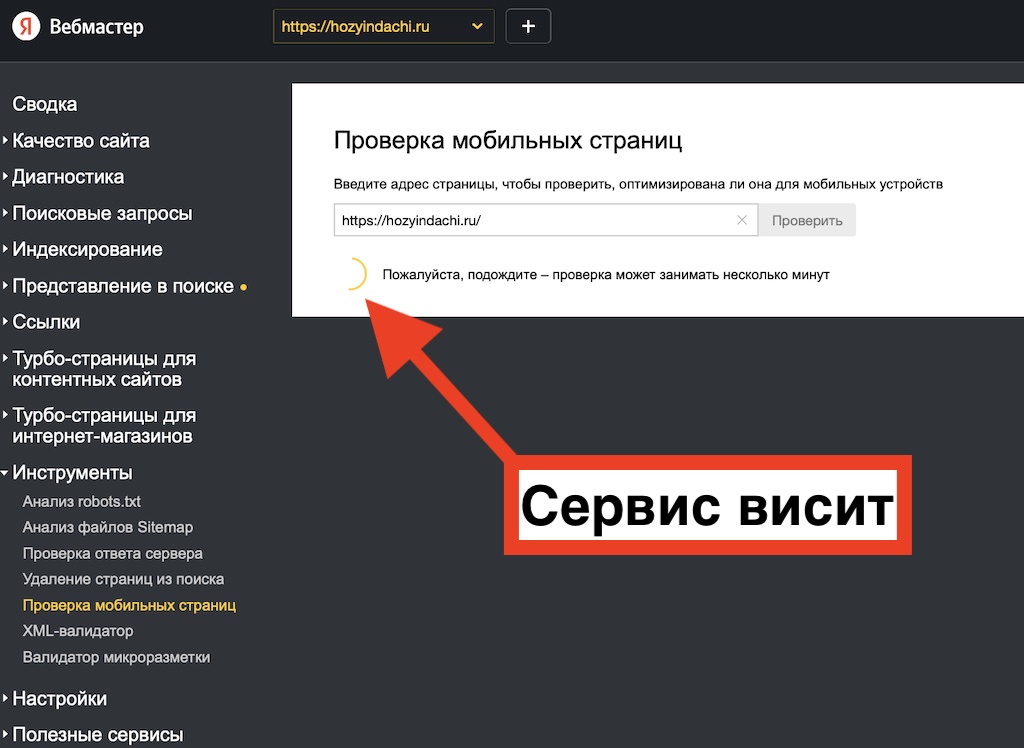Click the Yandex logo icon
The height and width of the screenshot is (748, 1024).
(x=26, y=27)
